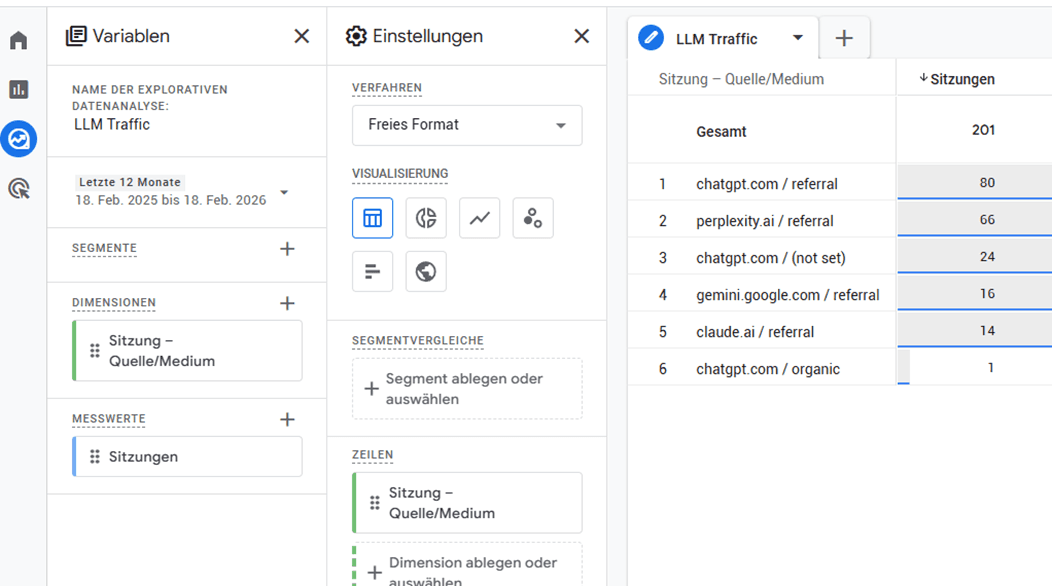Click the sessions value 24
The width and height of the screenshot is (1052, 586).
[987, 256]
